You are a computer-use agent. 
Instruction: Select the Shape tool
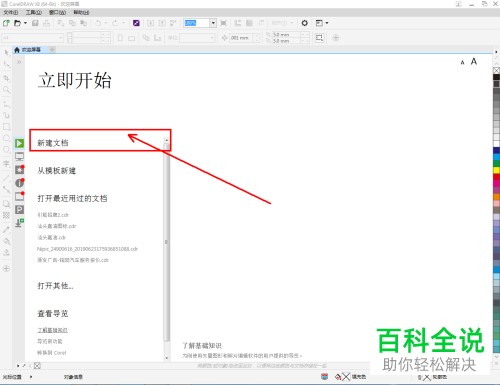[6, 64]
